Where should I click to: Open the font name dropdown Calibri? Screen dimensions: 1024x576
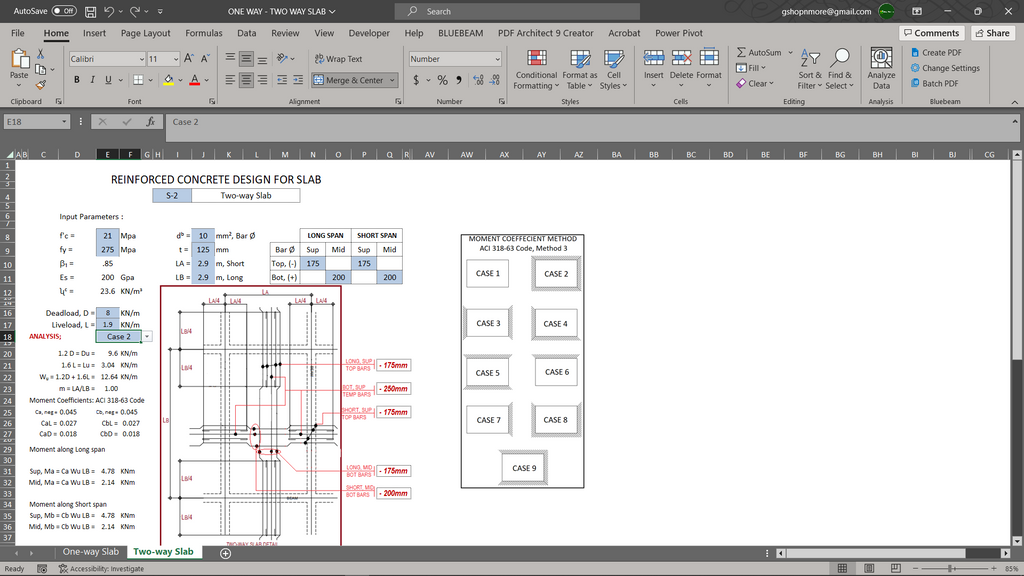pyautogui.click(x=141, y=59)
